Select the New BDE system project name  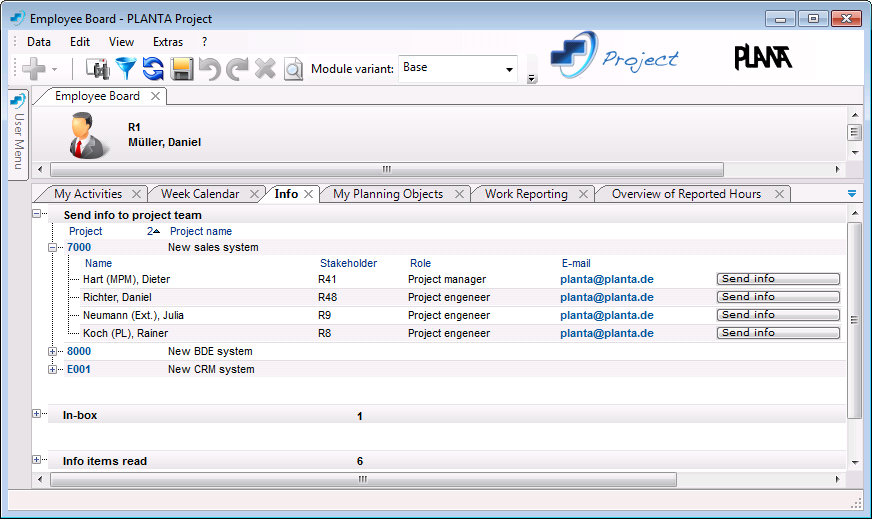click(x=210, y=352)
